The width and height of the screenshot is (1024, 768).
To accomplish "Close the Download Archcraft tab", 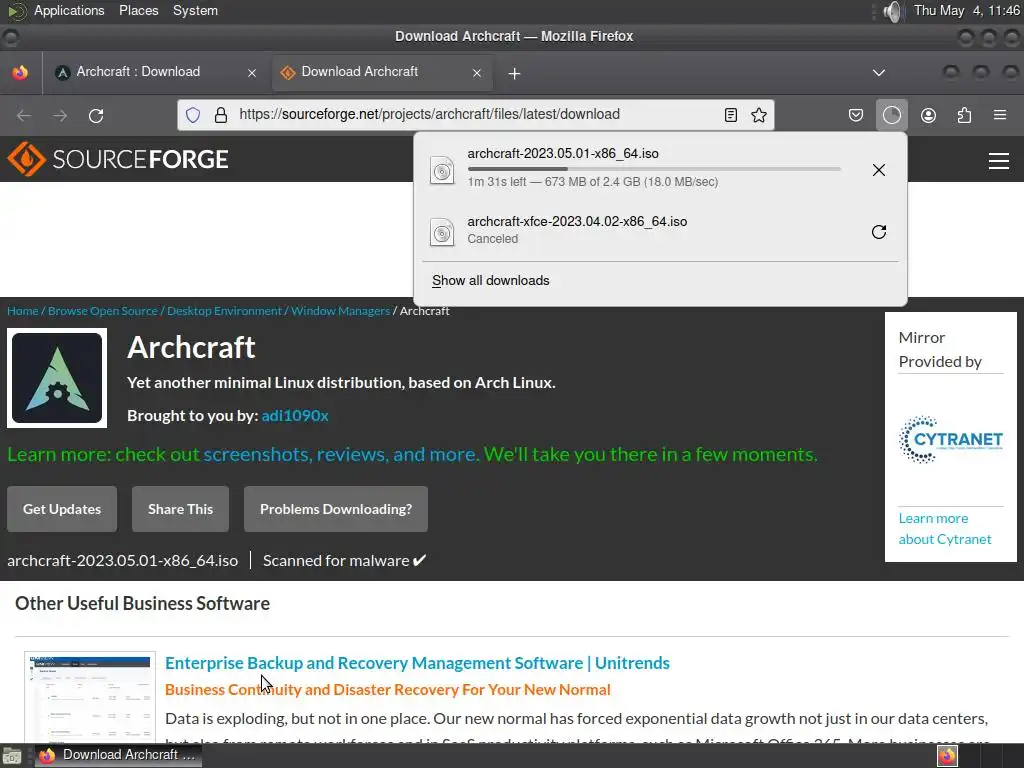I will [477, 73].
